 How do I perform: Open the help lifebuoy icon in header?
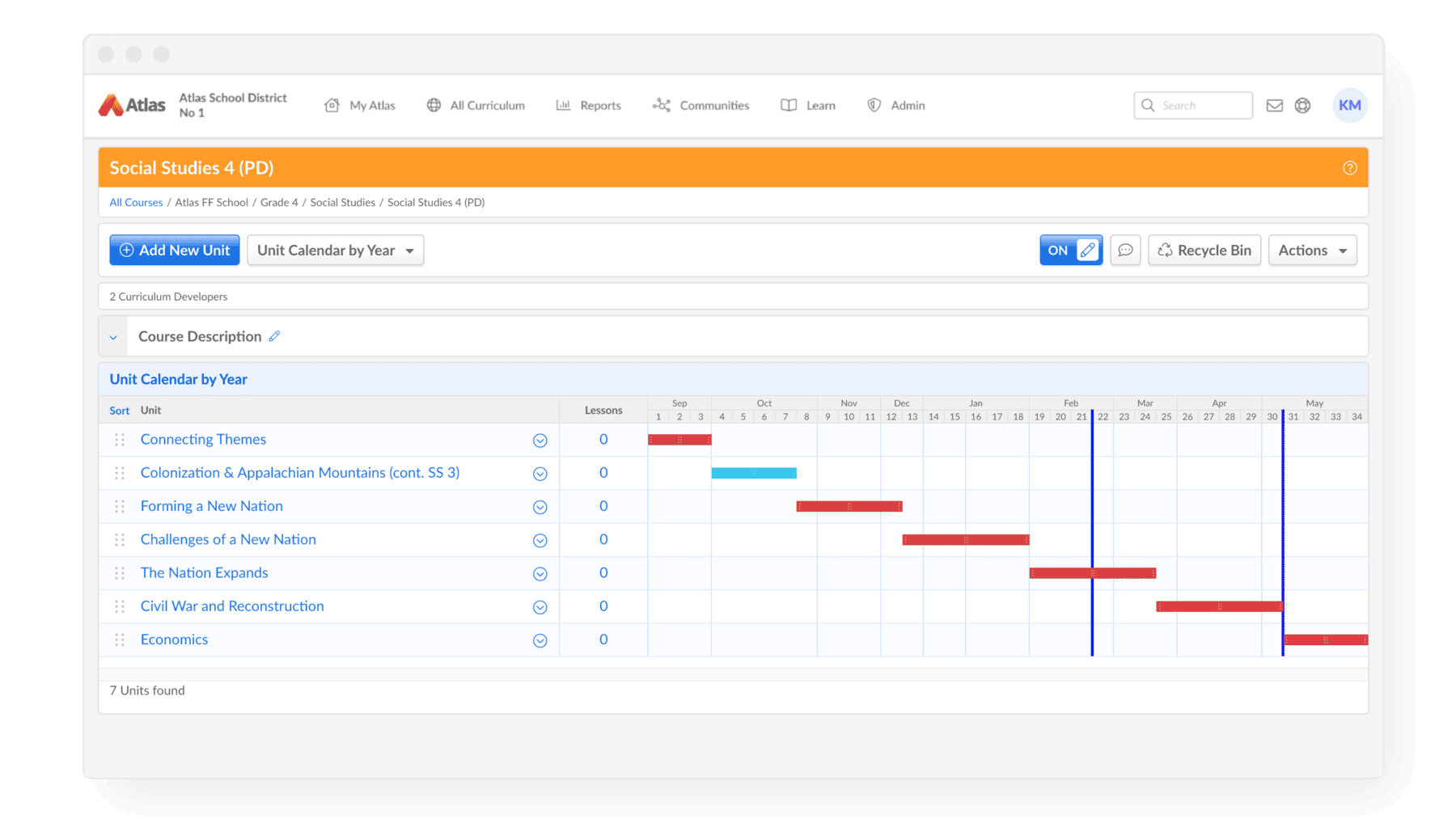click(x=1302, y=105)
